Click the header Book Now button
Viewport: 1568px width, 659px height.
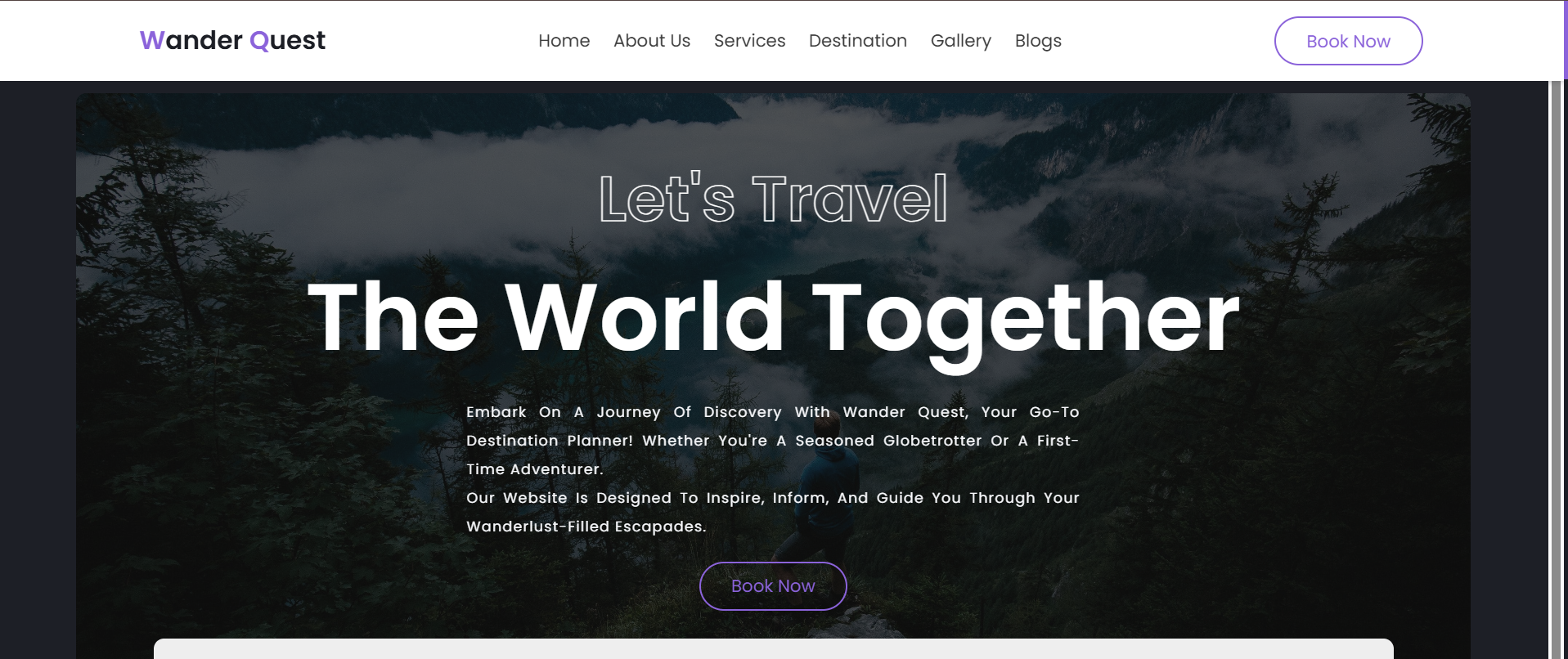click(x=1348, y=41)
